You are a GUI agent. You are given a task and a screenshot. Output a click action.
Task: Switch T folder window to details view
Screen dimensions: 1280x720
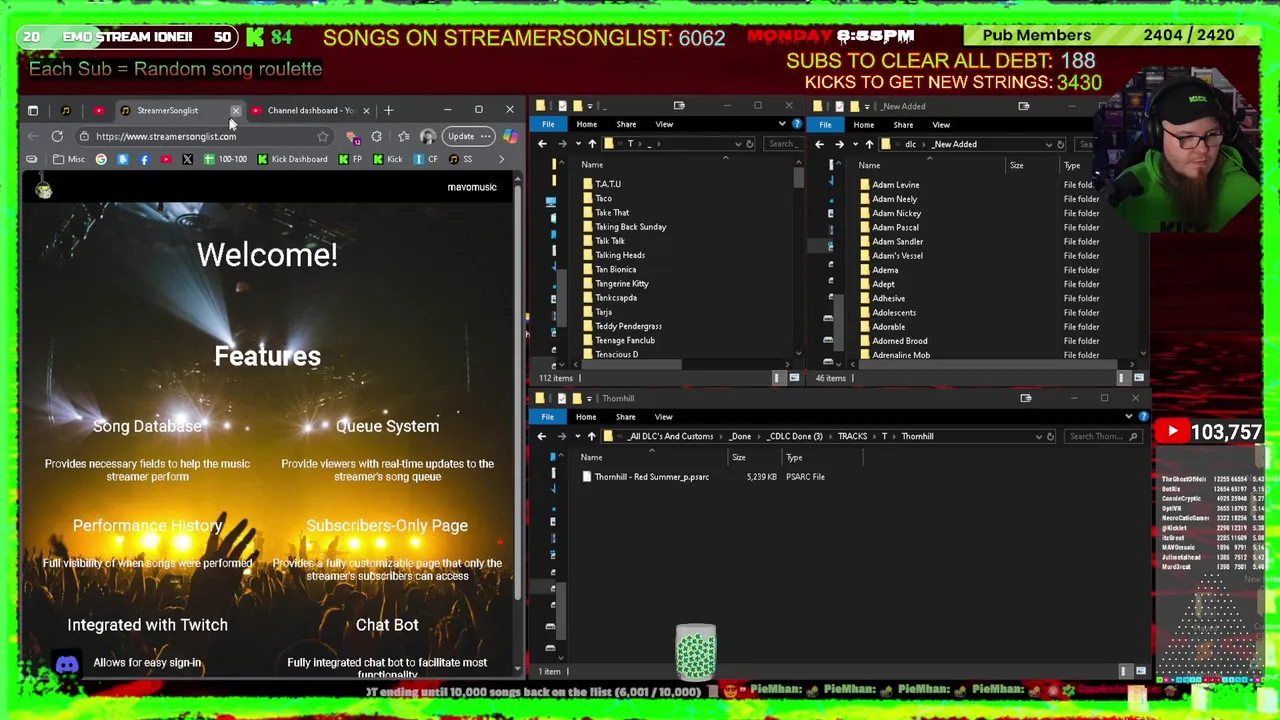777,378
